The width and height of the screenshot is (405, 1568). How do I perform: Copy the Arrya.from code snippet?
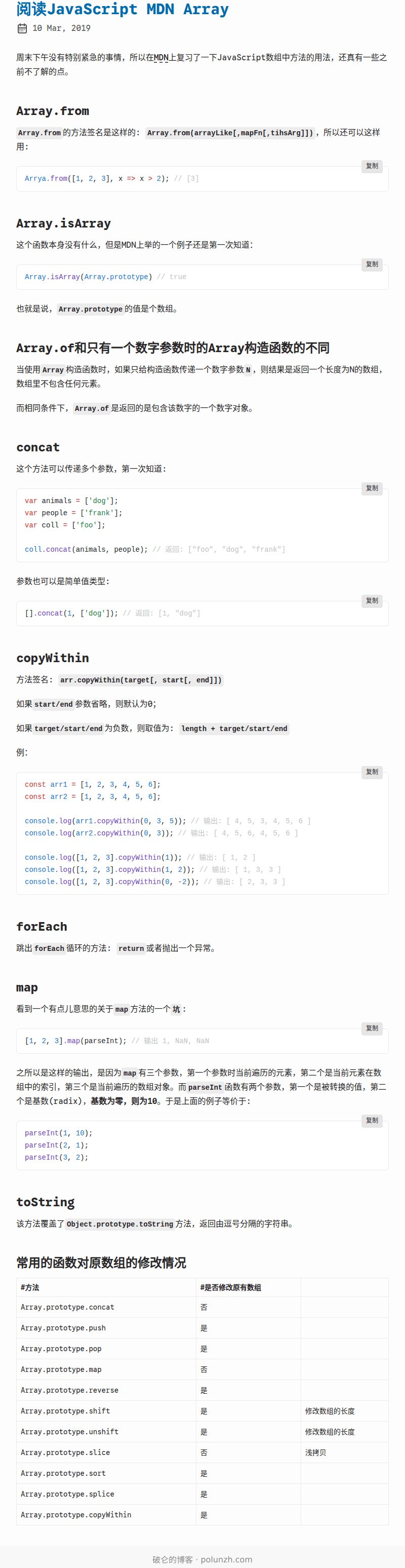tap(372, 166)
